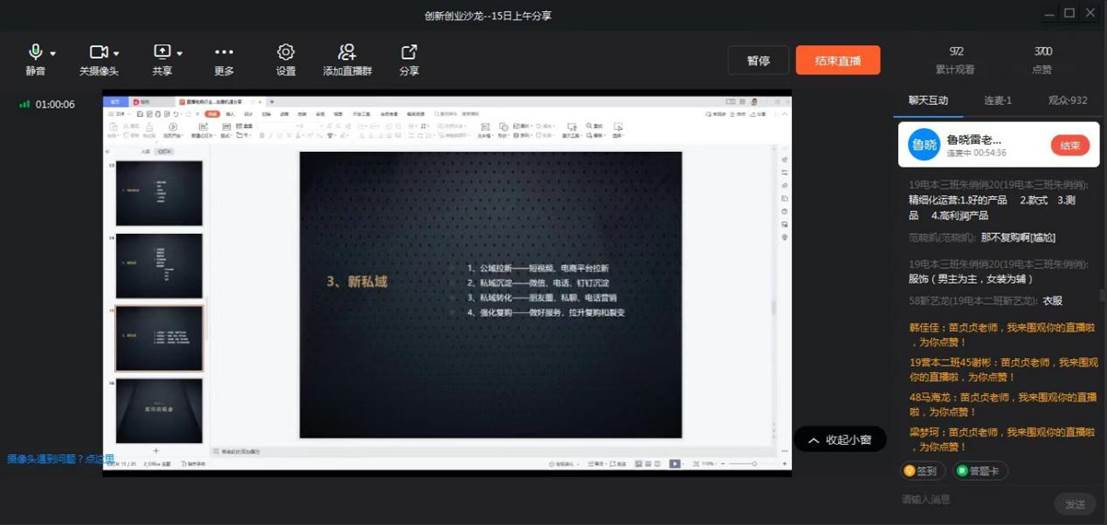Click the 鲁晓 avatar in the 连麦 card
The image size is (1107, 525).
tap(923, 145)
